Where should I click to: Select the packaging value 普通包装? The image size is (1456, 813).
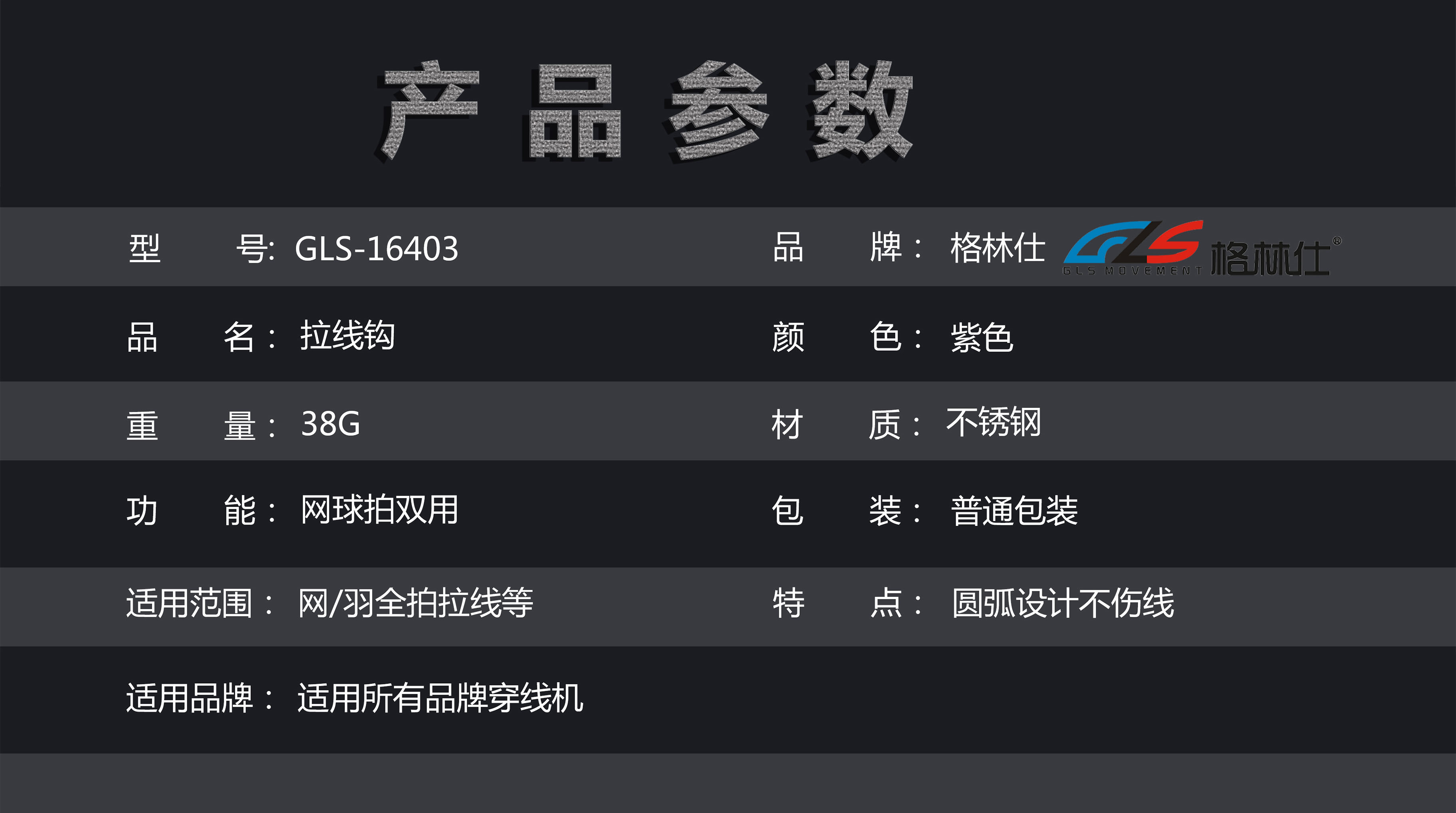pyautogui.click(x=1014, y=511)
